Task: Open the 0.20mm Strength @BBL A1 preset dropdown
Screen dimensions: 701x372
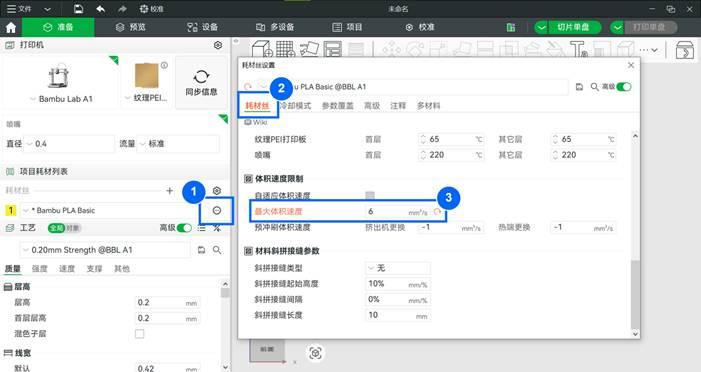Action: (x=105, y=250)
